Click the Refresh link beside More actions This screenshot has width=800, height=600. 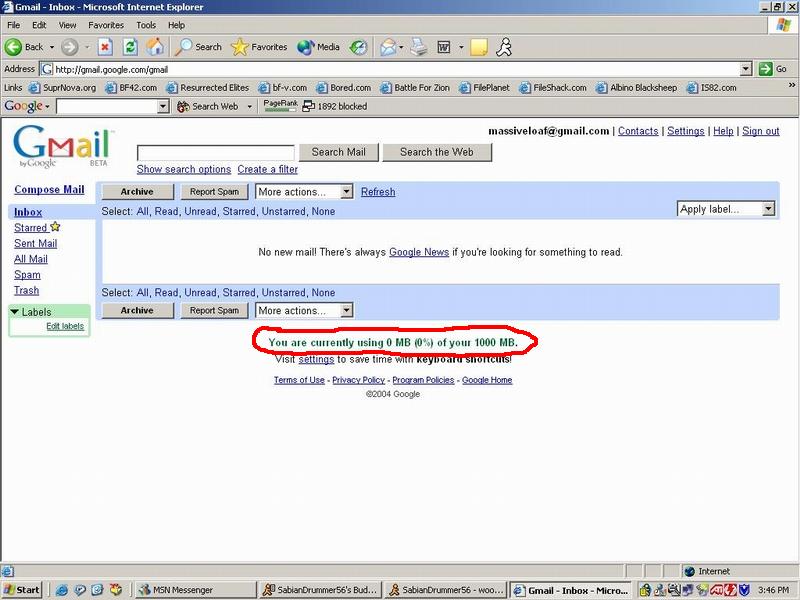tap(378, 192)
